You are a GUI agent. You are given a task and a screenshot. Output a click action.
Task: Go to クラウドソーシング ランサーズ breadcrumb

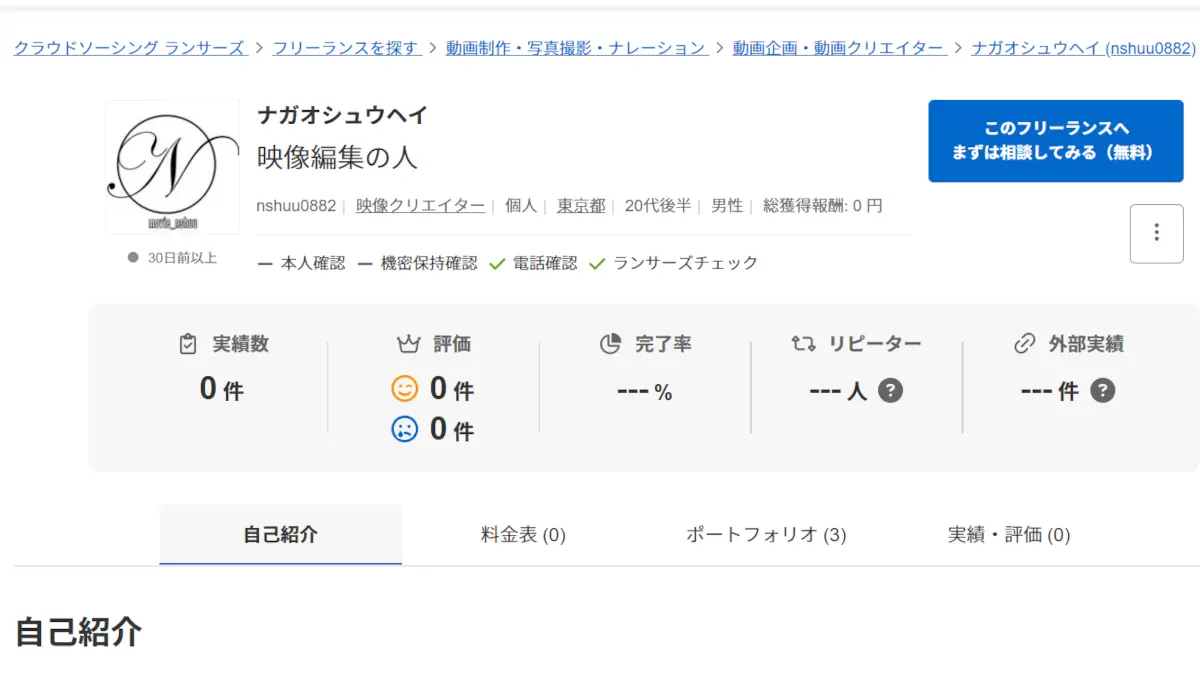pyautogui.click(x=130, y=48)
